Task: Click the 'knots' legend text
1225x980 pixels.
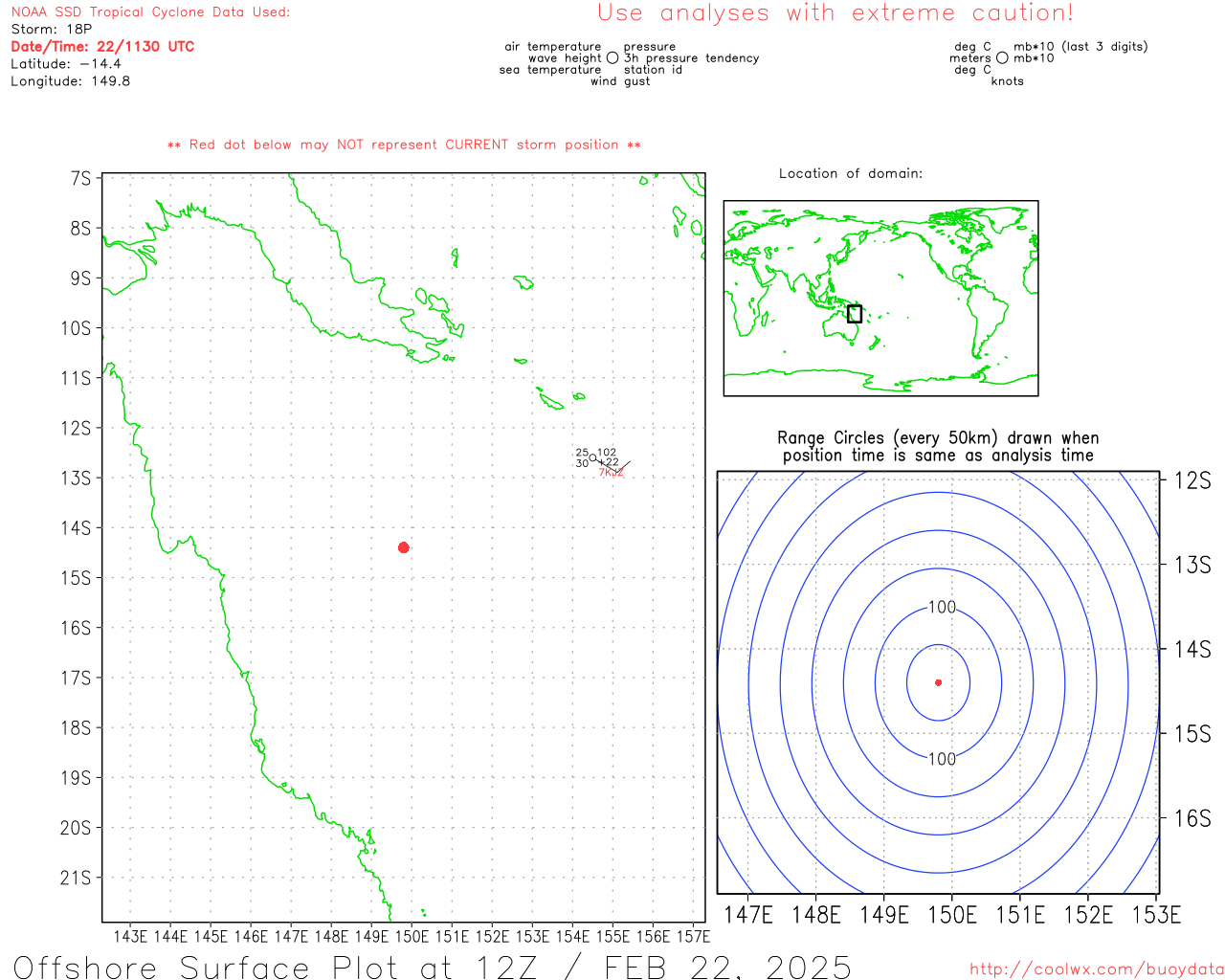Action: [1008, 81]
